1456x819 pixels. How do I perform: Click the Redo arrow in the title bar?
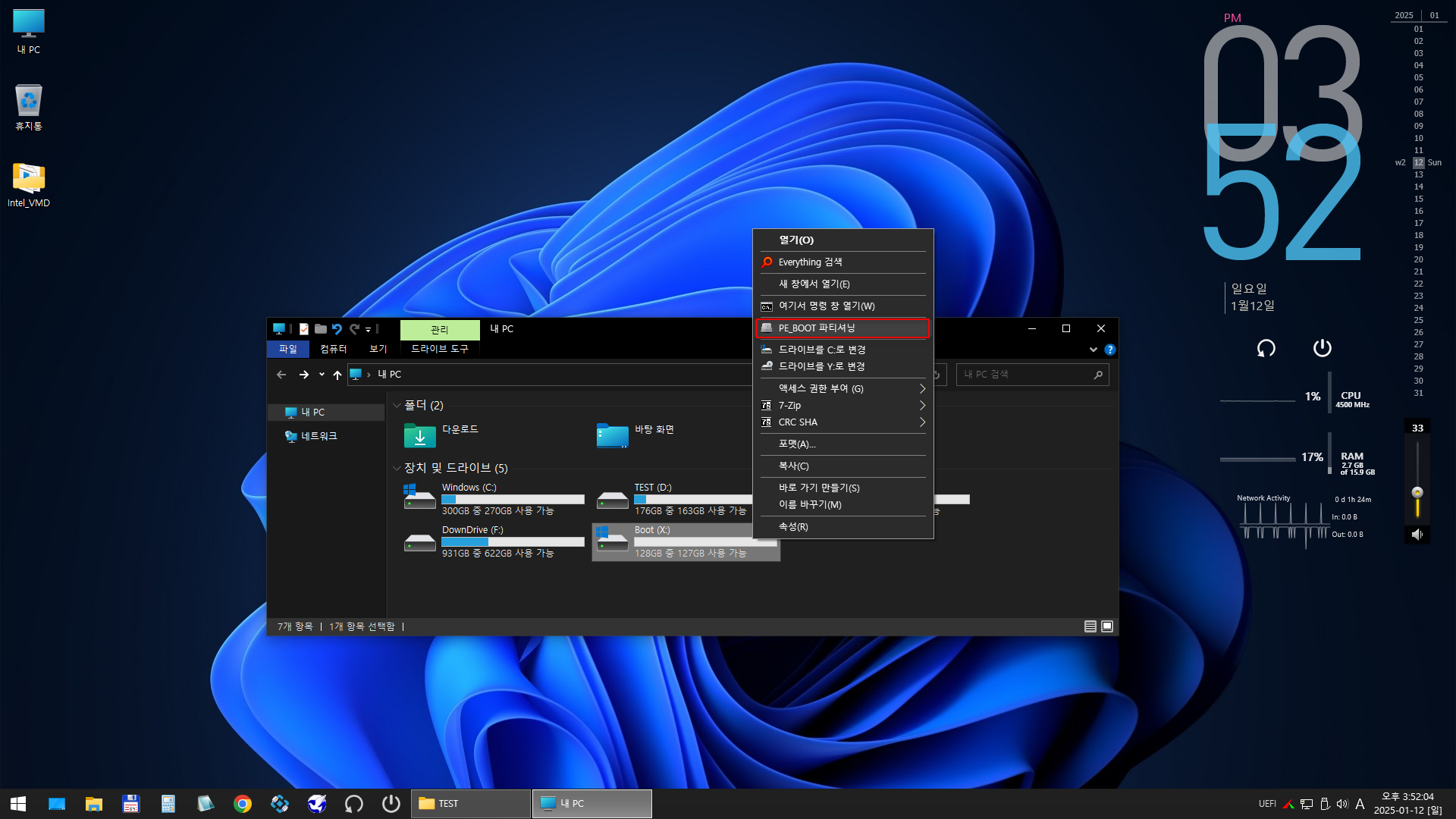click(x=354, y=329)
